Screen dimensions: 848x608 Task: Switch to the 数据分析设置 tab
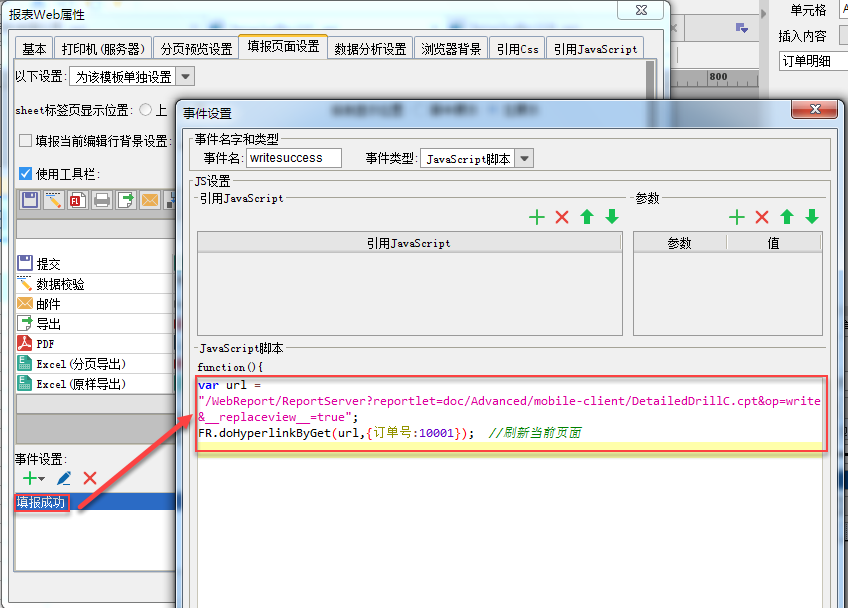[370, 49]
